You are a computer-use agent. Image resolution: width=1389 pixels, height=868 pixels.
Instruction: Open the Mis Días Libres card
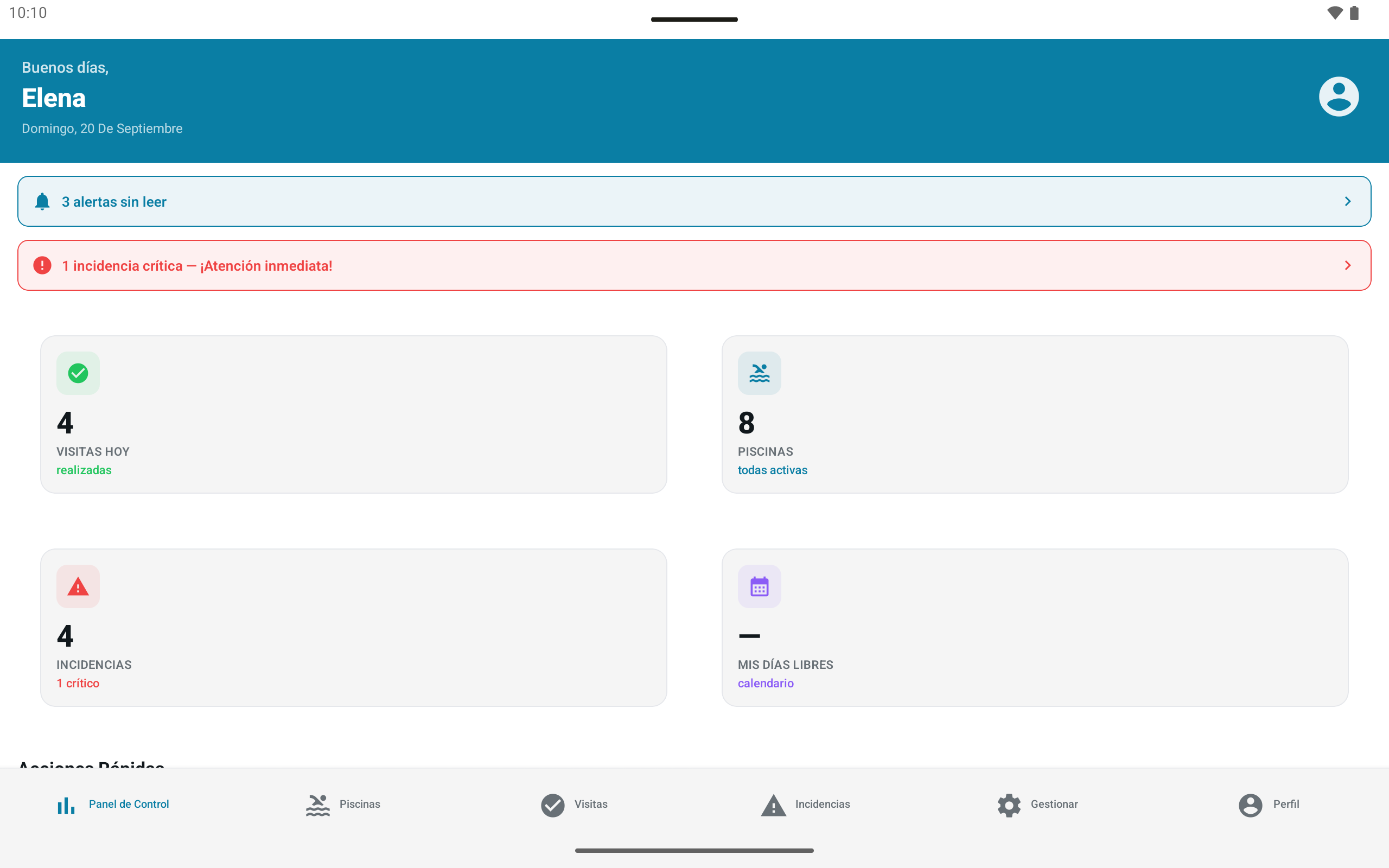pos(1035,628)
